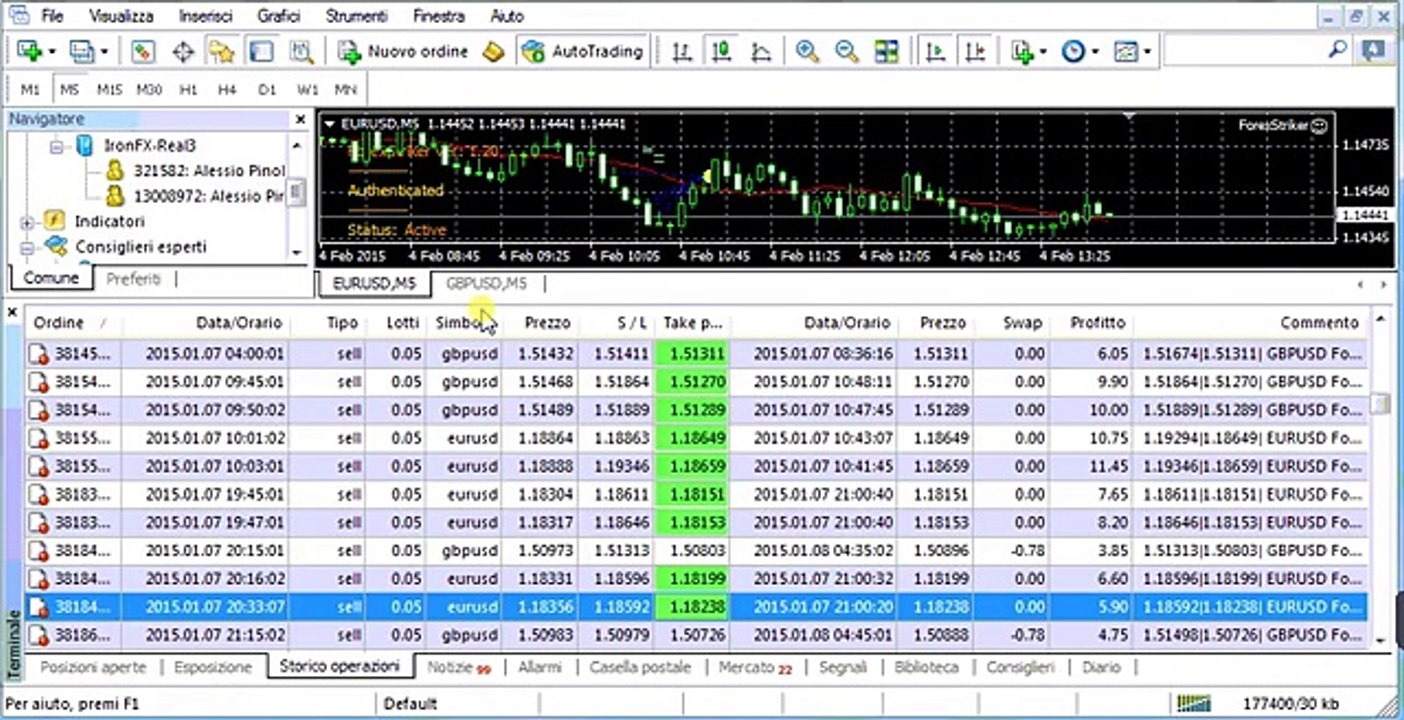The height and width of the screenshot is (720, 1404).
Task: Toggle the Terminal window icon
Action: tap(260, 51)
